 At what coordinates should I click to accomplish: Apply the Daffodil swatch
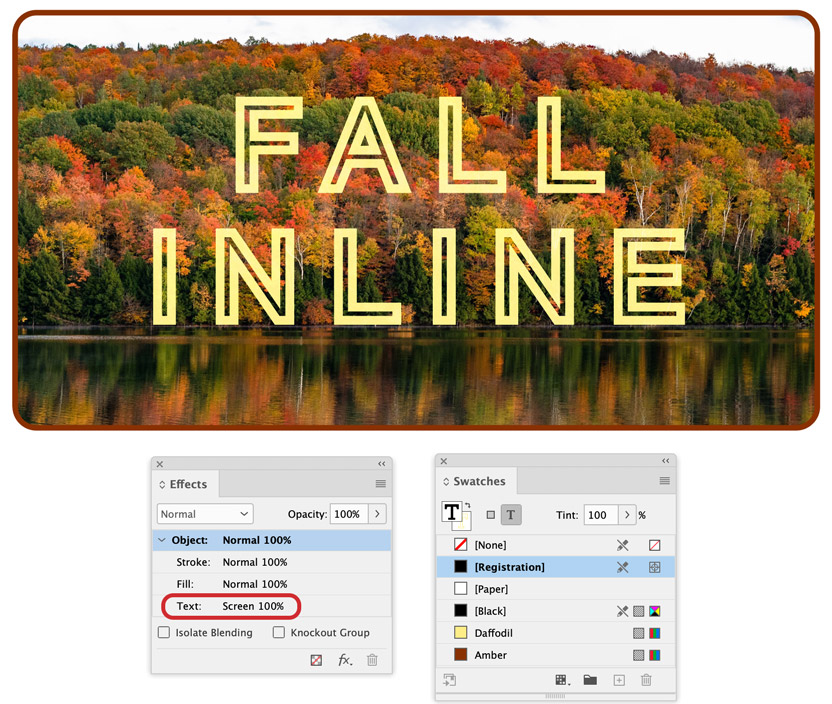(555, 633)
